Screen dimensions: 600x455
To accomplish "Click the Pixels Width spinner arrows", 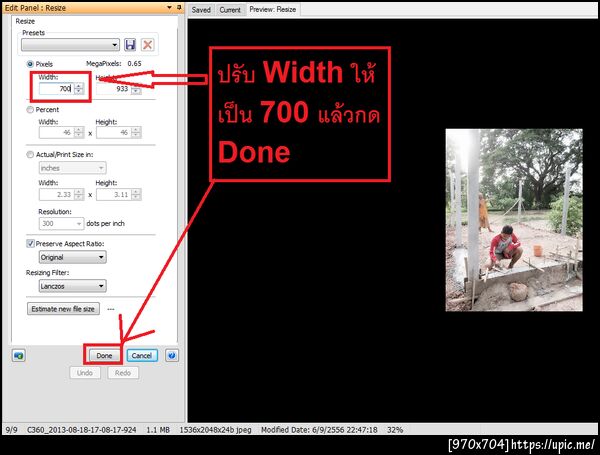I will coord(79,89).
